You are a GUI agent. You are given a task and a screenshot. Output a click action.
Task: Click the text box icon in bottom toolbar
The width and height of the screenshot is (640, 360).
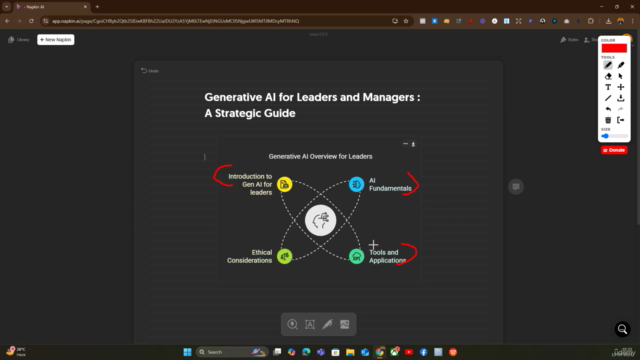pyautogui.click(x=310, y=324)
